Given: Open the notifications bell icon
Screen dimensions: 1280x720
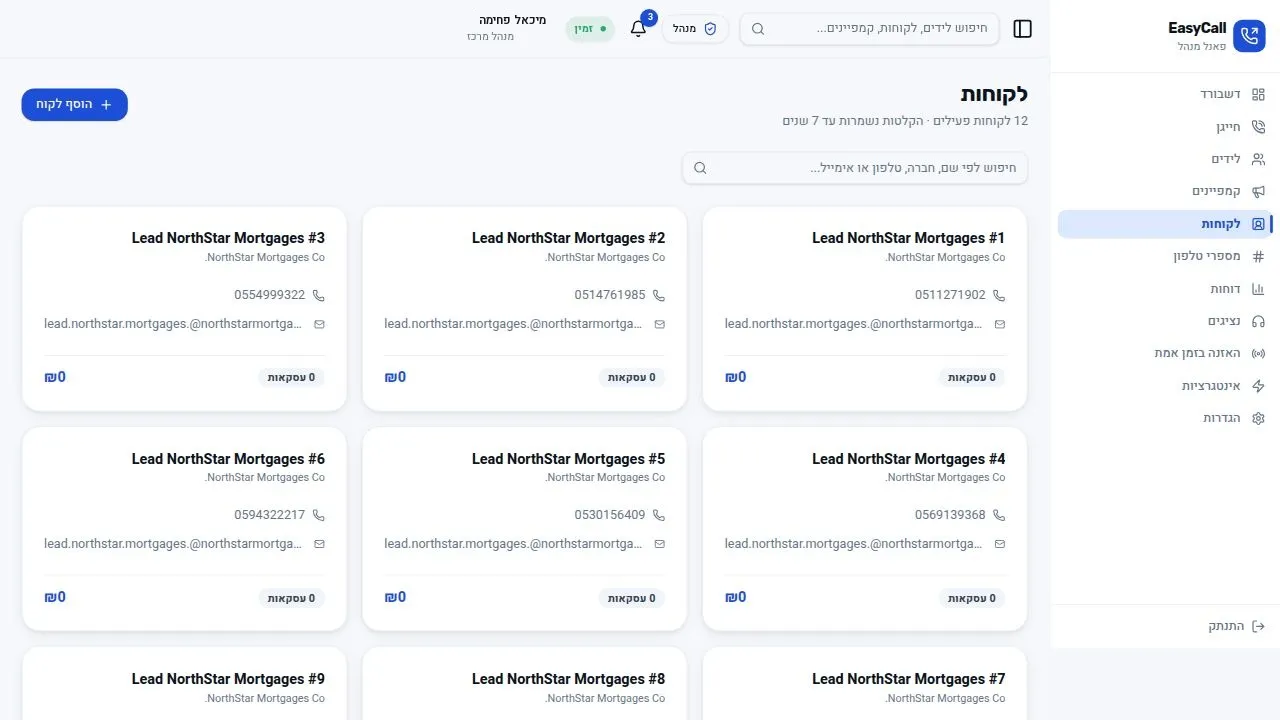Looking at the screenshot, I should coord(638,29).
